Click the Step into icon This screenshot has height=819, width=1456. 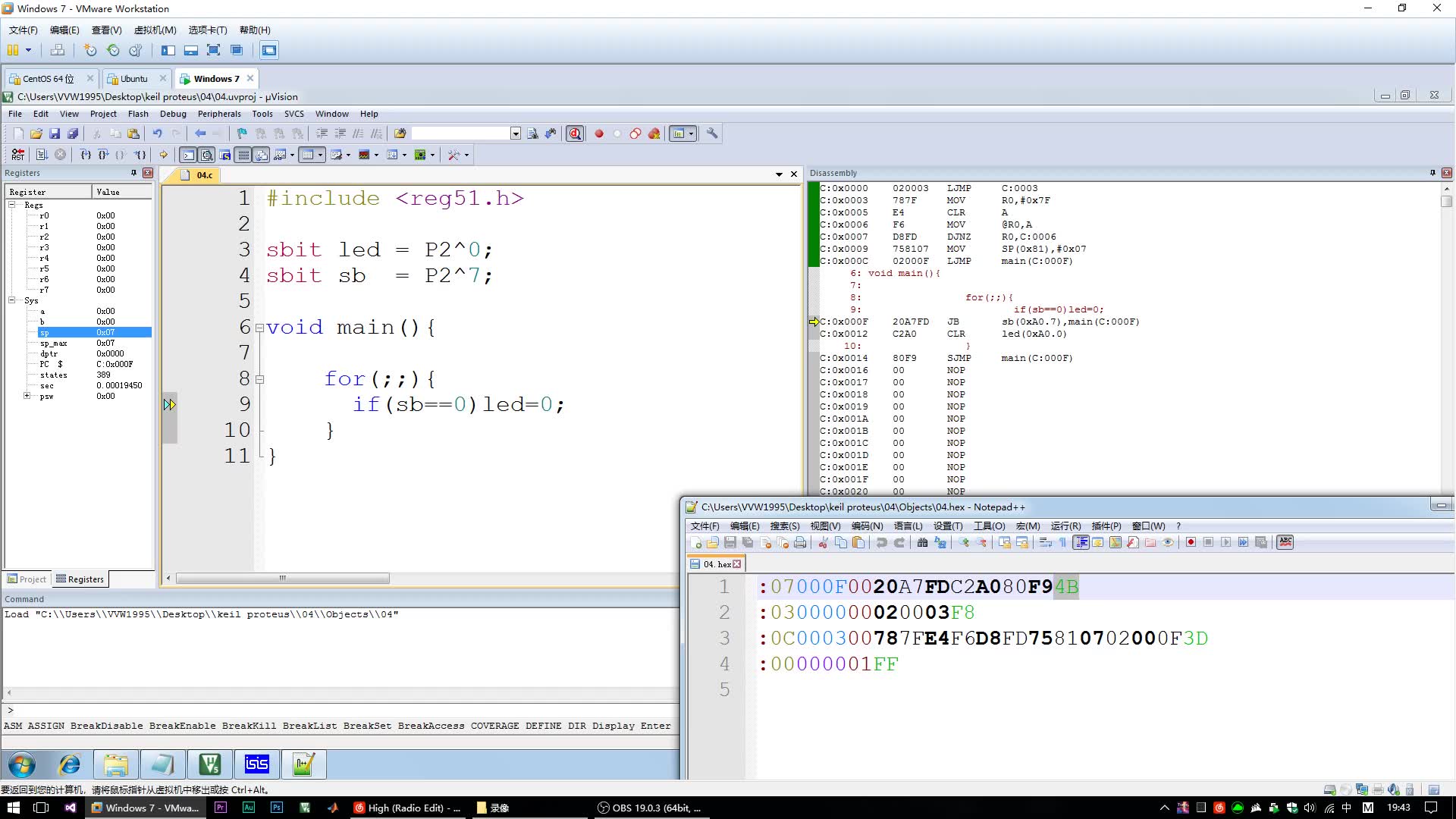tap(86, 155)
